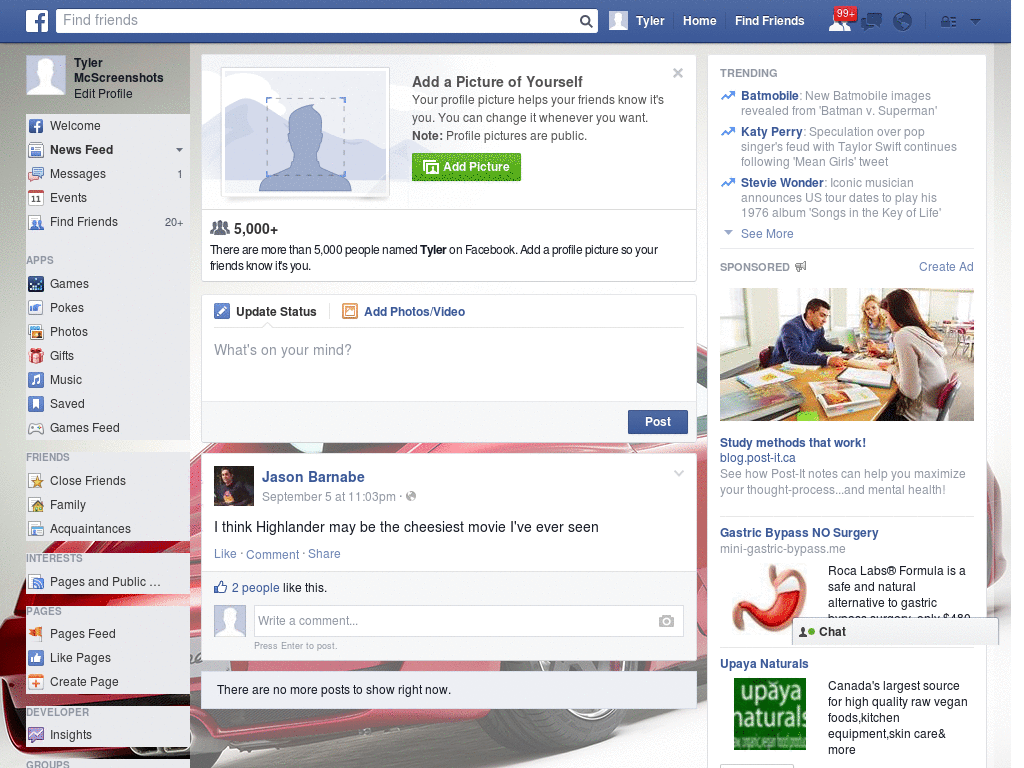Screen dimensions: 1024x768
Task: Click the Games Feed controller icon
Action: coord(36,428)
